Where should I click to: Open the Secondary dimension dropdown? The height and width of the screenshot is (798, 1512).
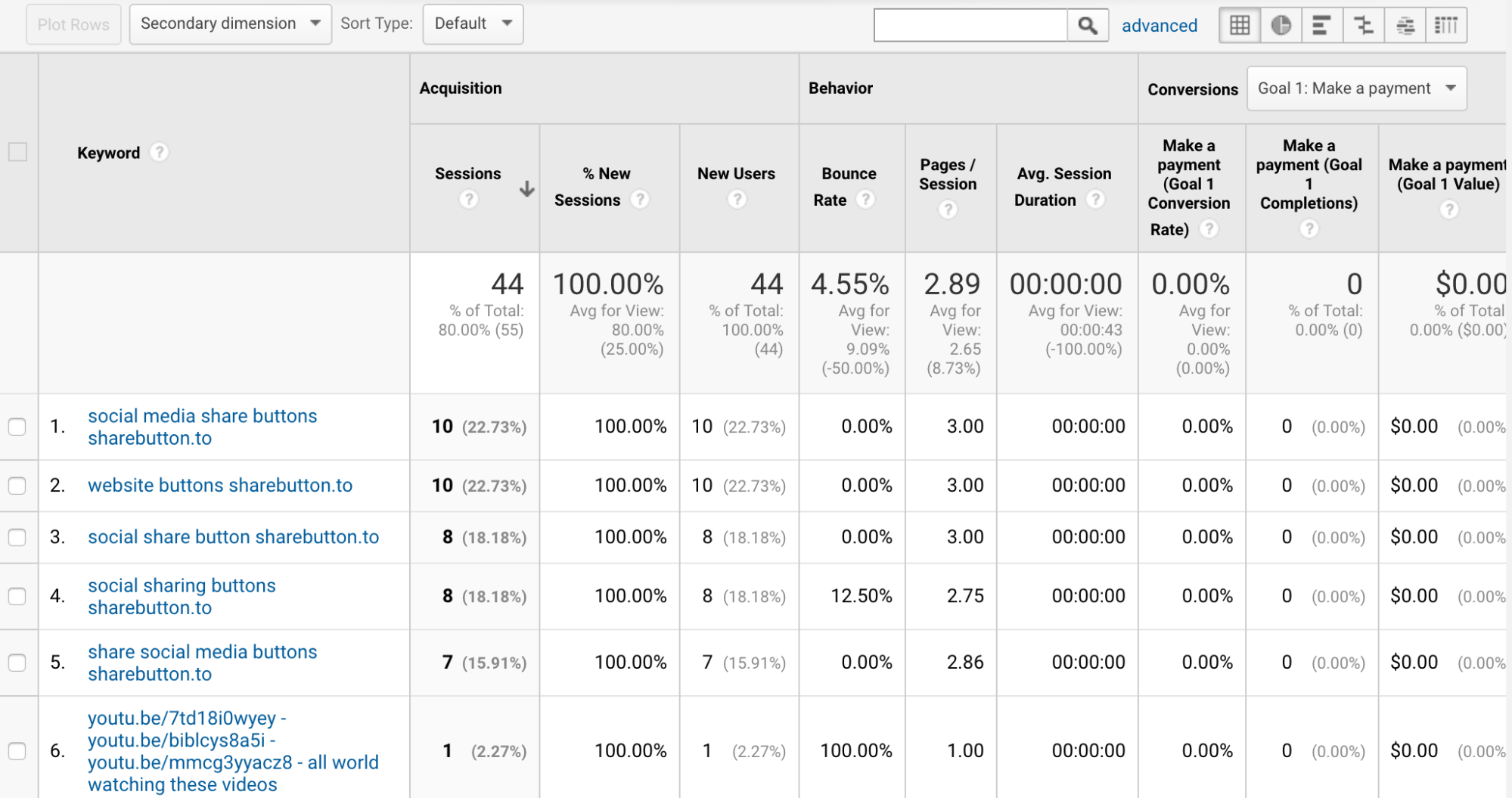pos(230,24)
